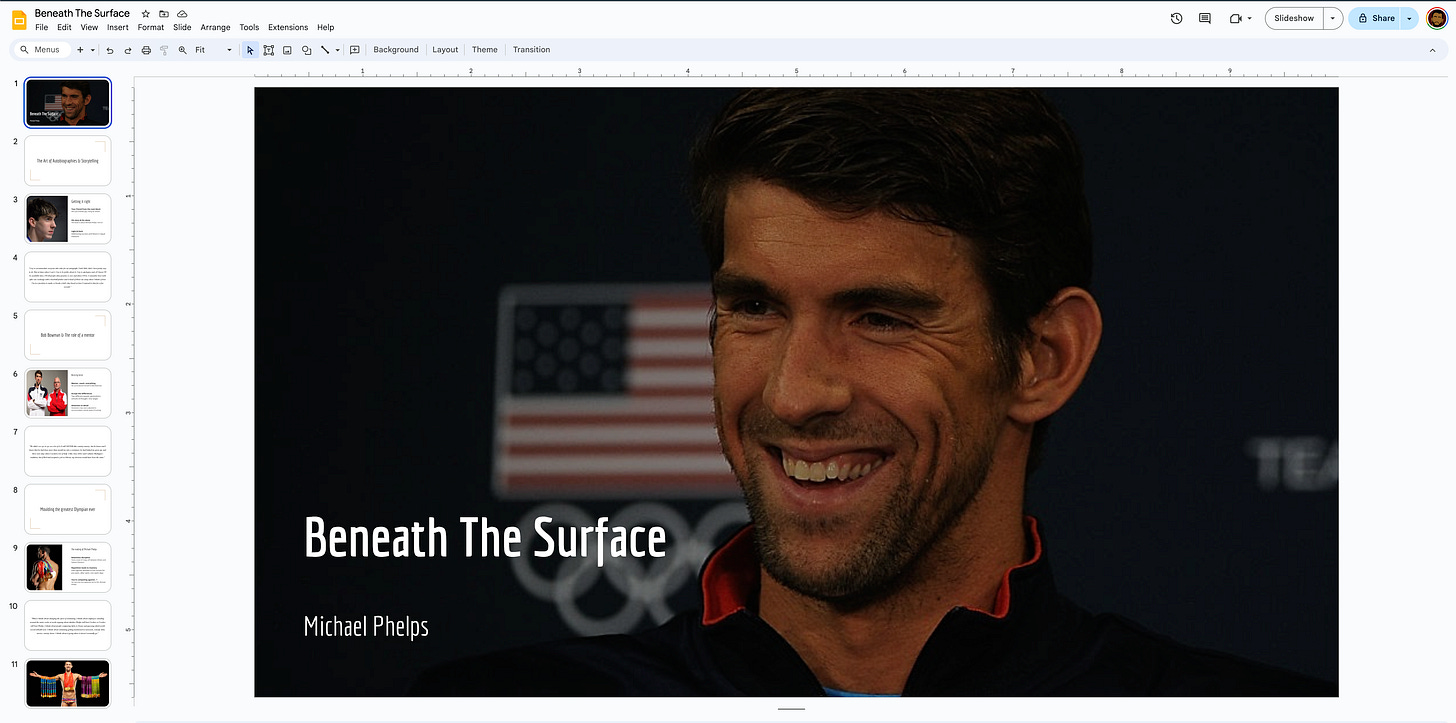This screenshot has width=1456, height=723.
Task: Expand line tool options arrow
Action: 338,50
